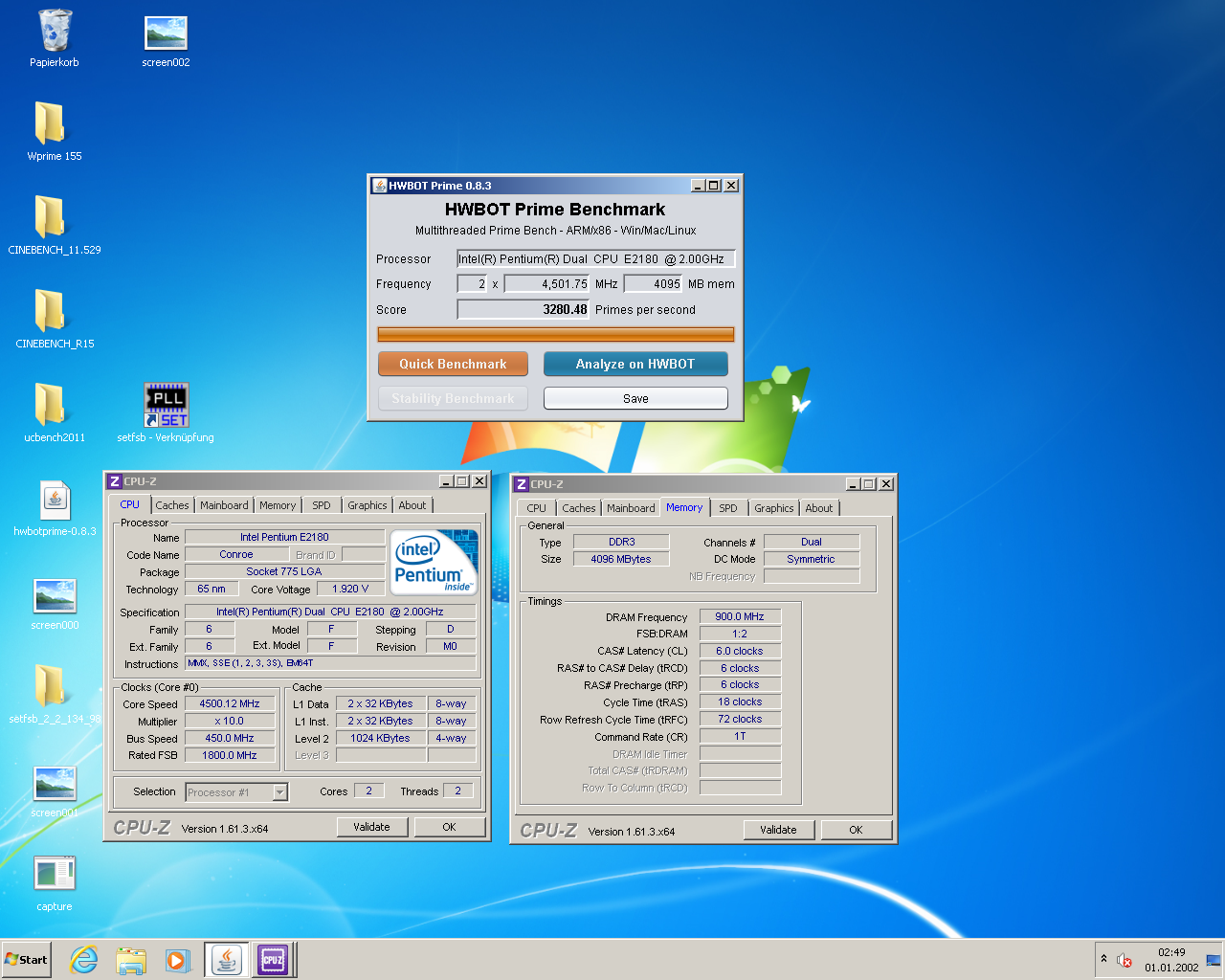Select Memory tab in right CPU-Z window
1225x980 pixels.
click(684, 507)
